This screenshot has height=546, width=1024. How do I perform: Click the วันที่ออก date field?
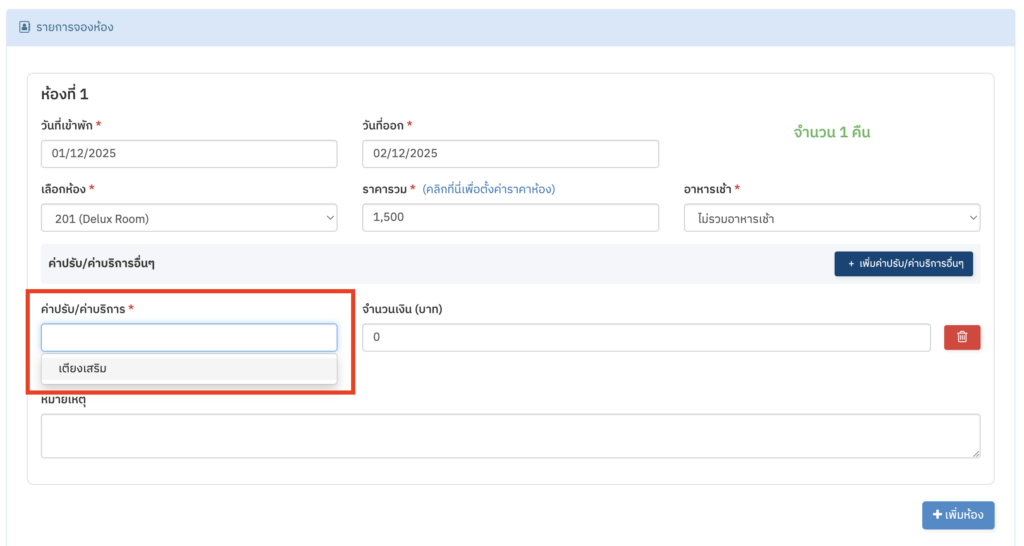pos(510,154)
